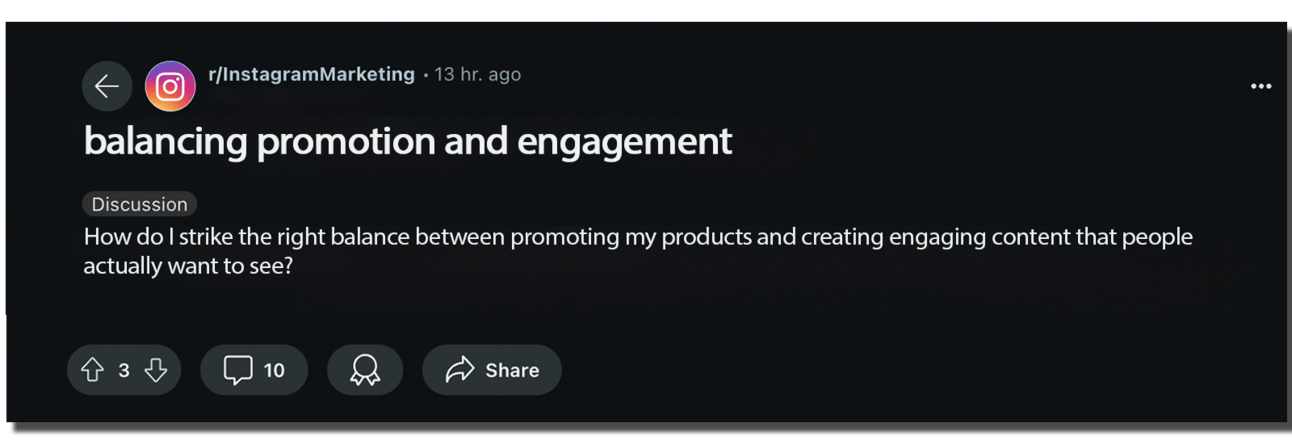The image size is (1292, 444).
Task: Upvote the post
Action: click(x=92, y=371)
